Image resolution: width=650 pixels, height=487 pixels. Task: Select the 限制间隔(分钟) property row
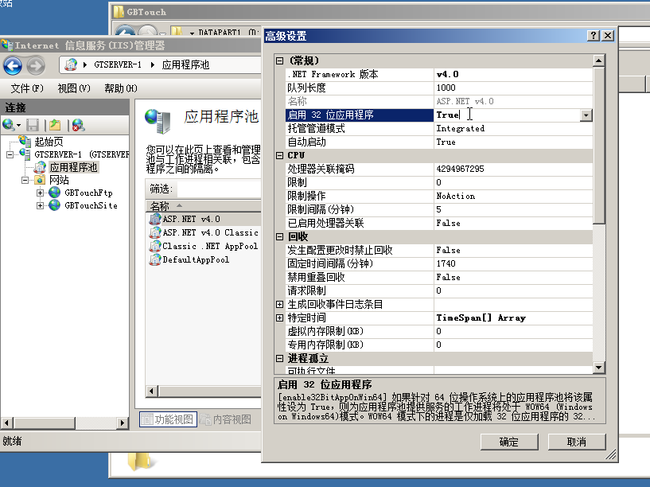click(x=439, y=210)
